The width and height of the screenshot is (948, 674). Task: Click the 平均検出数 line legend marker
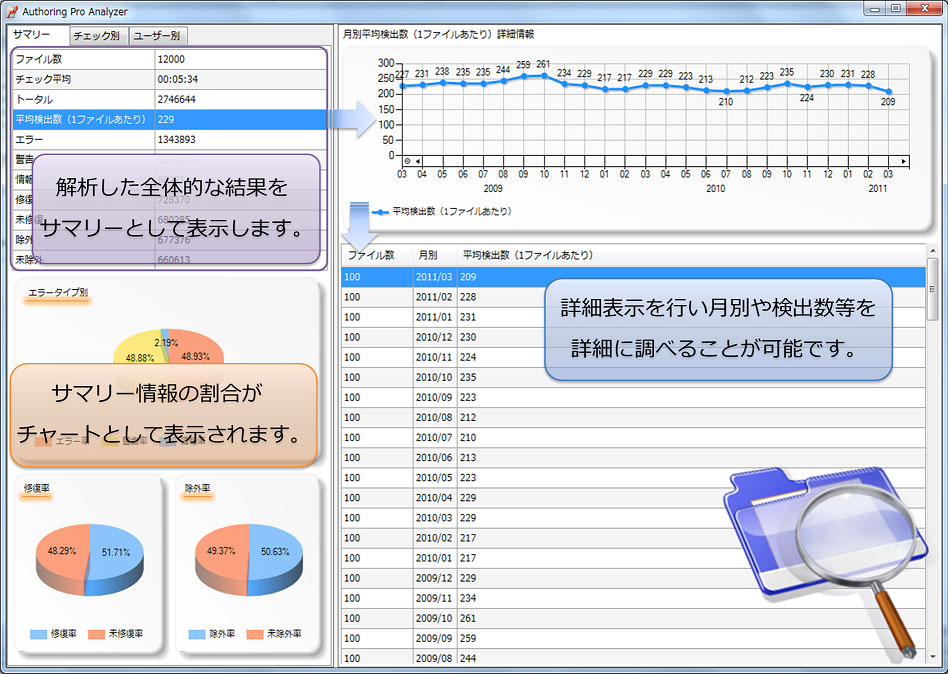coord(380,212)
